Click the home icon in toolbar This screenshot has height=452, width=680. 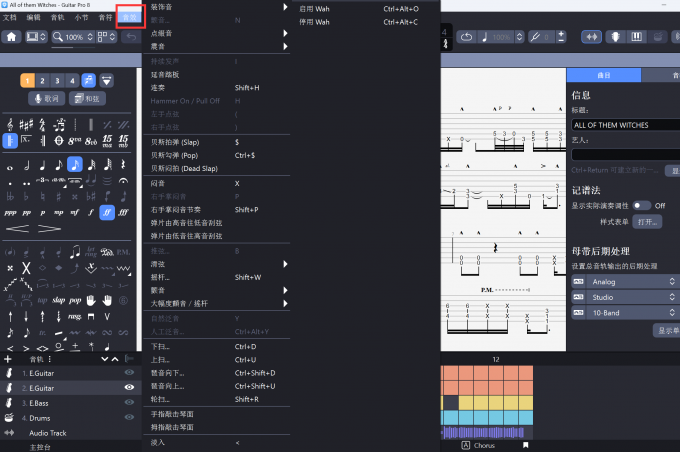tap(12, 37)
